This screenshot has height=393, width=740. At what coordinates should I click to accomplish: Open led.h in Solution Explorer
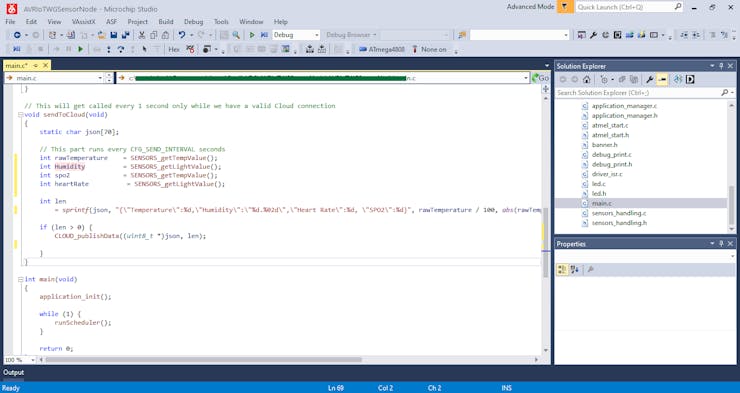pos(599,193)
